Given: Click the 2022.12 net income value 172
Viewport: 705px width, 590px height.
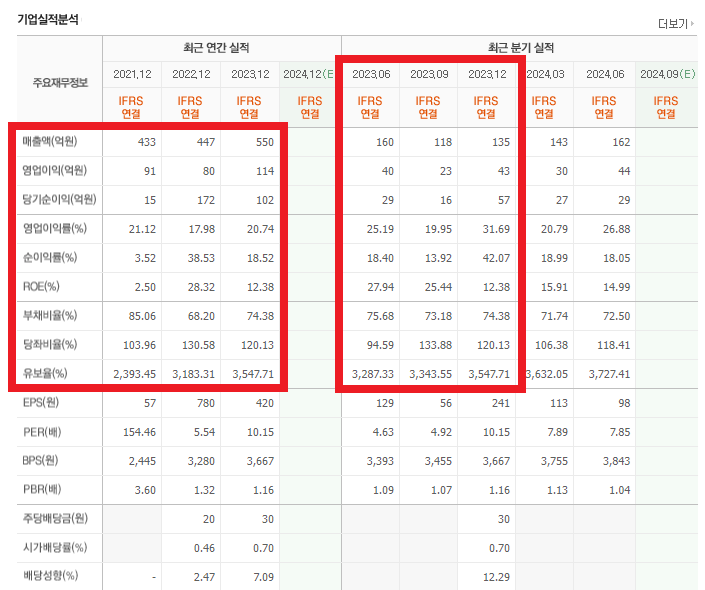Looking at the screenshot, I should pyautogui.click(x=206, y=200).
